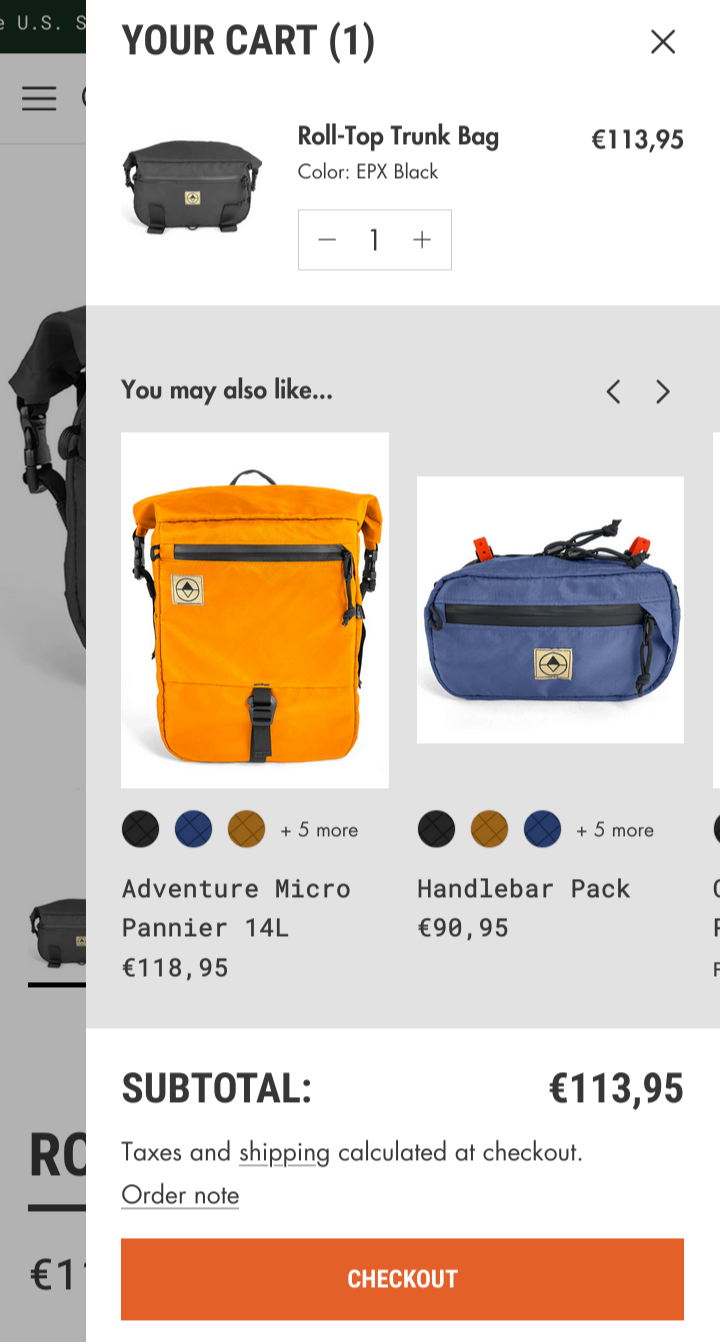
Task: Select brown swatch for Adventure Micro Pannier
Action: pyautogui.click(x=247, y=829)
